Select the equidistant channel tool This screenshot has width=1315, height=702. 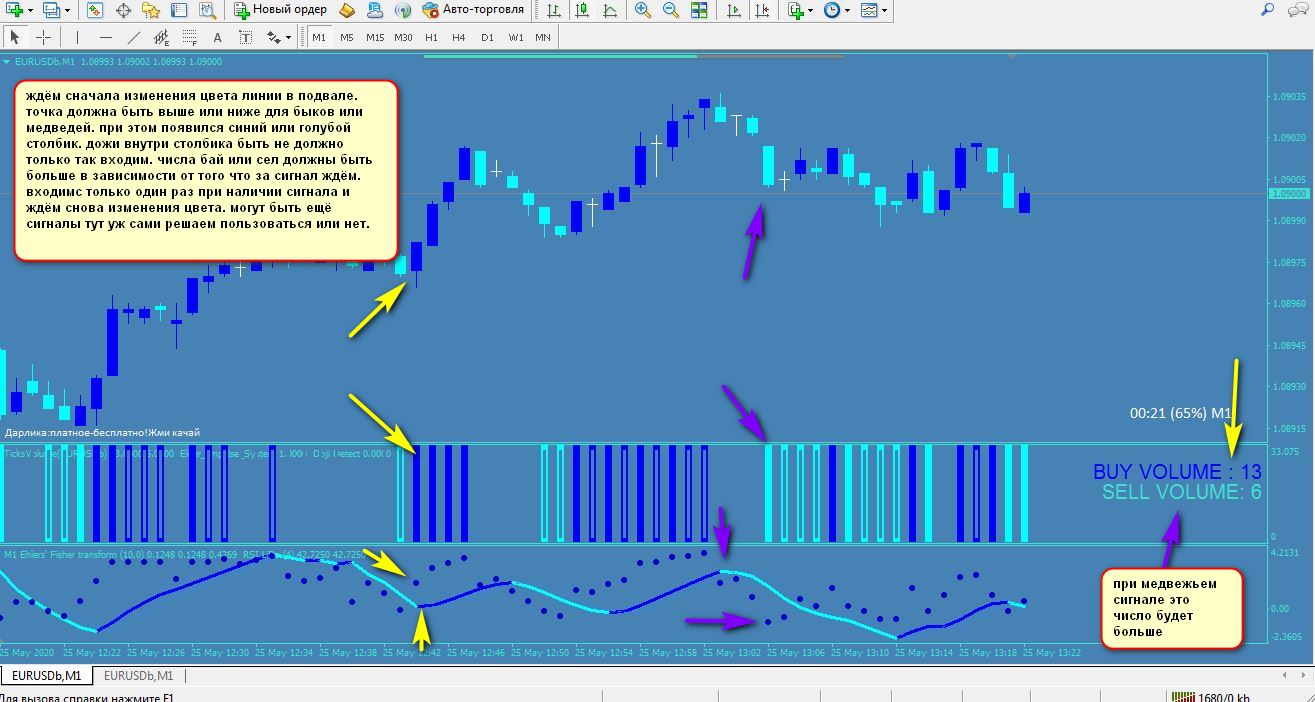pos(162,37)
